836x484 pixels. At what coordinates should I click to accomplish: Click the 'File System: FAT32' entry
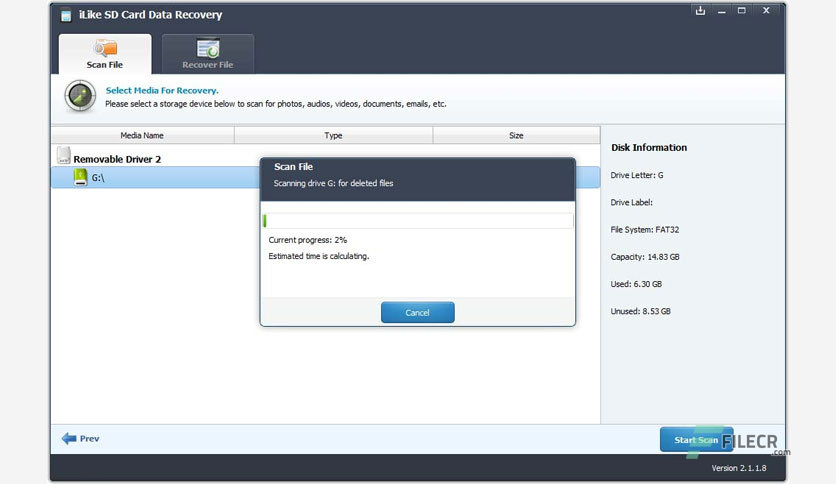645,230
